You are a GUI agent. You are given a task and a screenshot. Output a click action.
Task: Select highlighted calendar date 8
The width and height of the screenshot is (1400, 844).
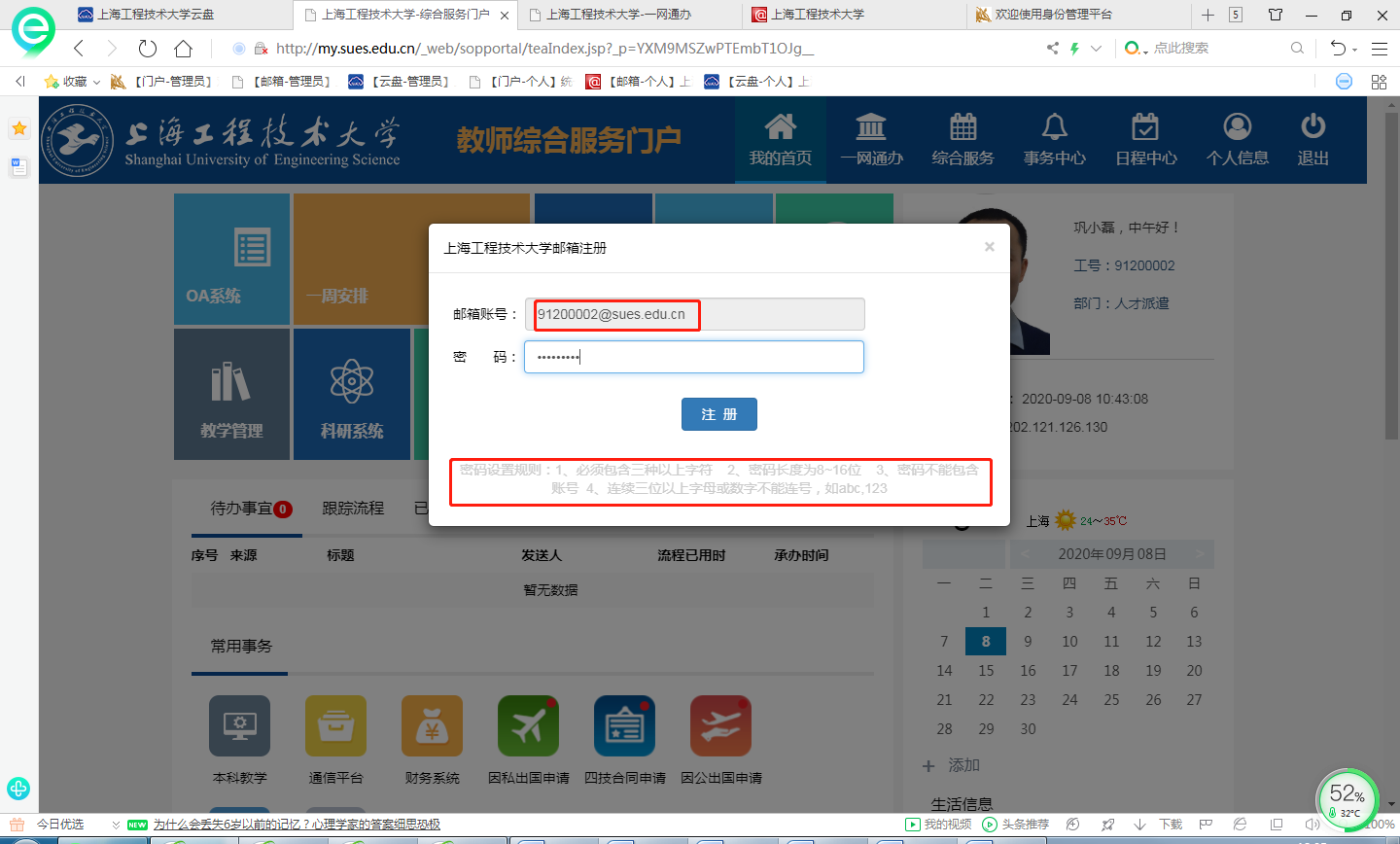pos(986,641)
